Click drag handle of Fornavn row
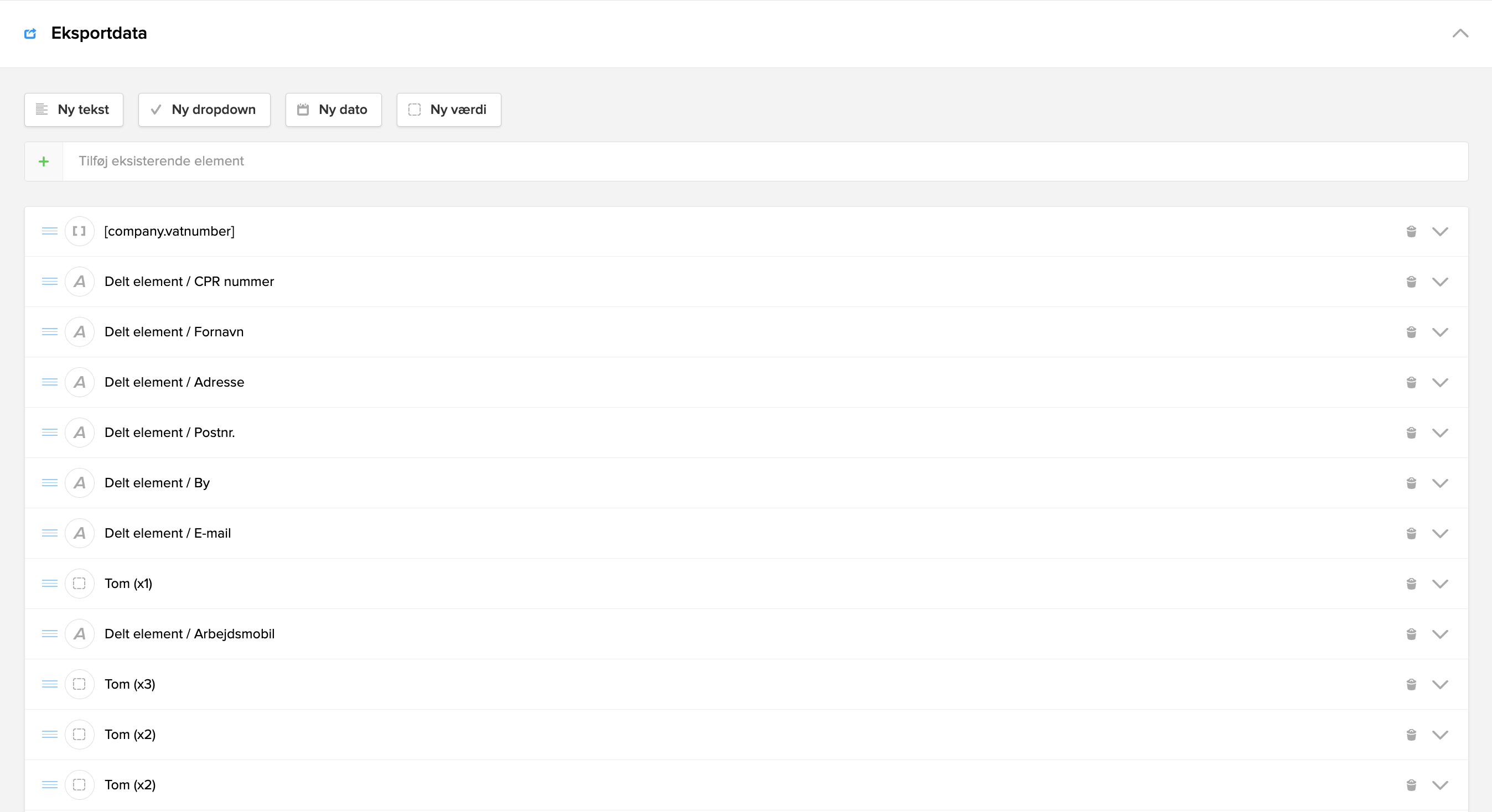Image resolution: width=1492 pixels, height=812 pixels. tap(50, 332)
